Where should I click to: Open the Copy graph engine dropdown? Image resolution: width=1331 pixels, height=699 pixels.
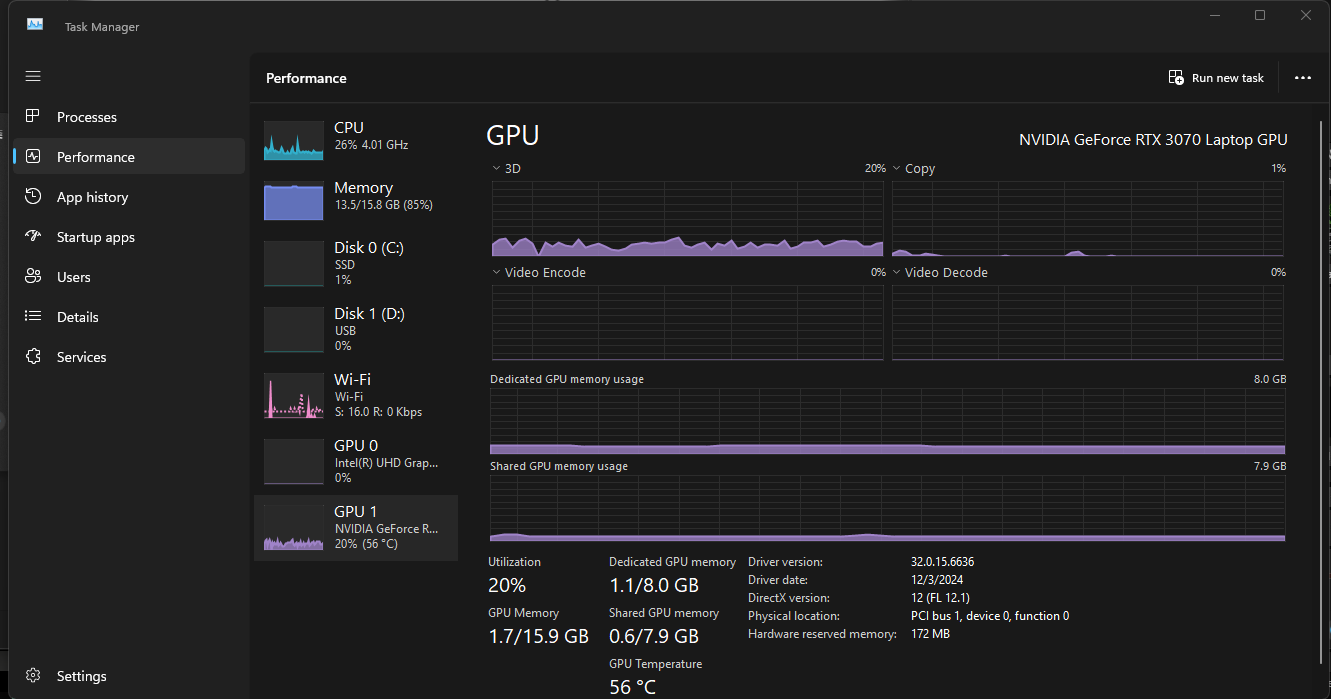(x=897, y=169)
